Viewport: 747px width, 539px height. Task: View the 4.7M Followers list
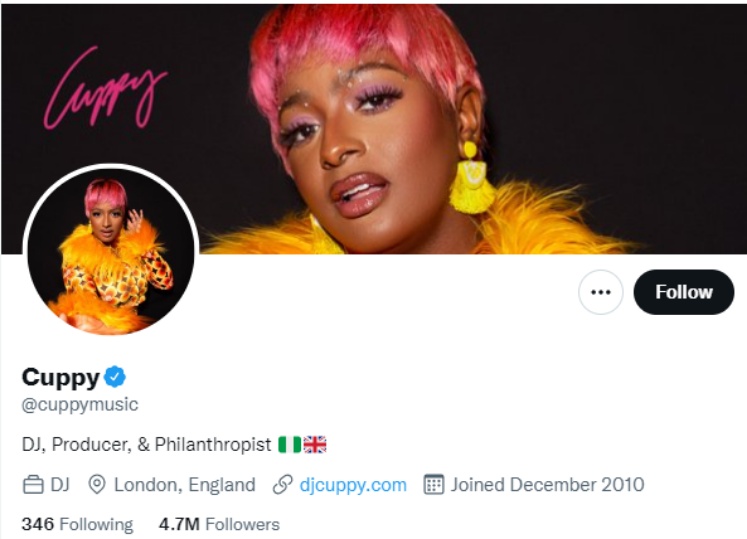click(219, 524)
